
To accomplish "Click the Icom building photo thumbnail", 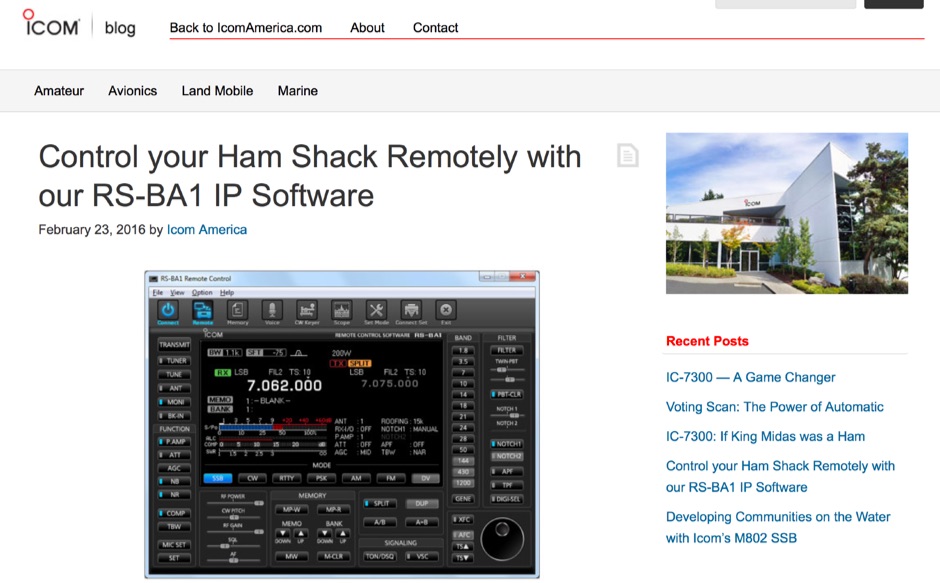I will 786,213.
